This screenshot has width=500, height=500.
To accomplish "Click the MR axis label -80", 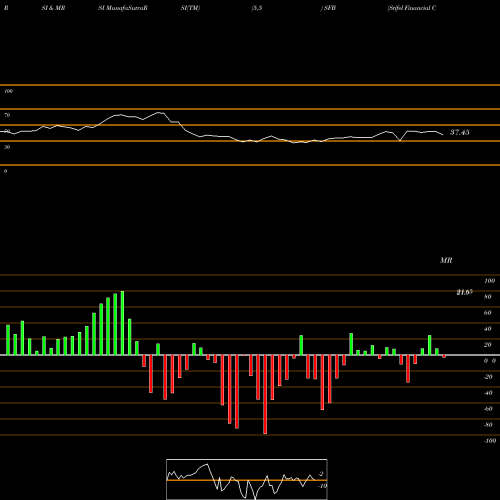I will 488,425.
